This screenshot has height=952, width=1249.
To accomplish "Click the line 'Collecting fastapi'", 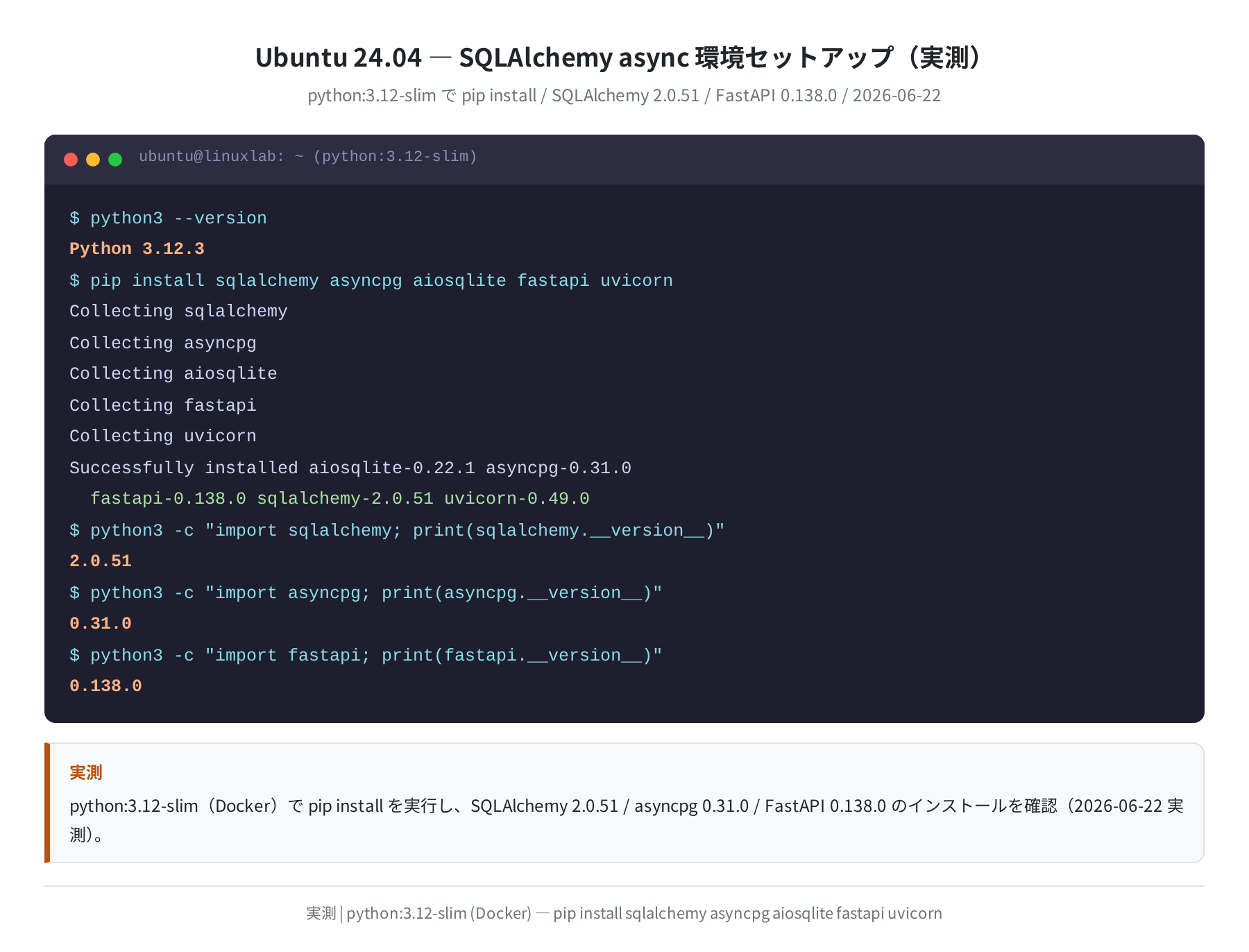I will coord(163,405).
